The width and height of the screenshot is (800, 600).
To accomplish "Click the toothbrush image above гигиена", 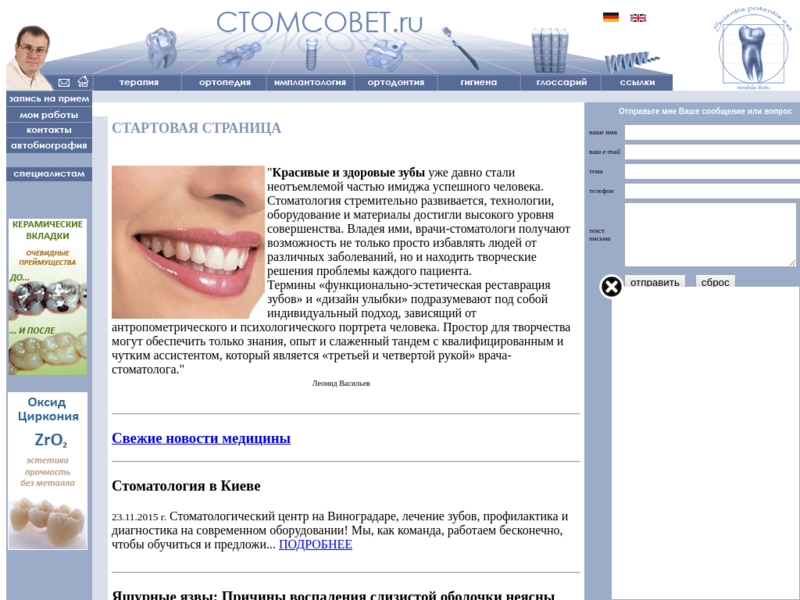I will (461, 48).
